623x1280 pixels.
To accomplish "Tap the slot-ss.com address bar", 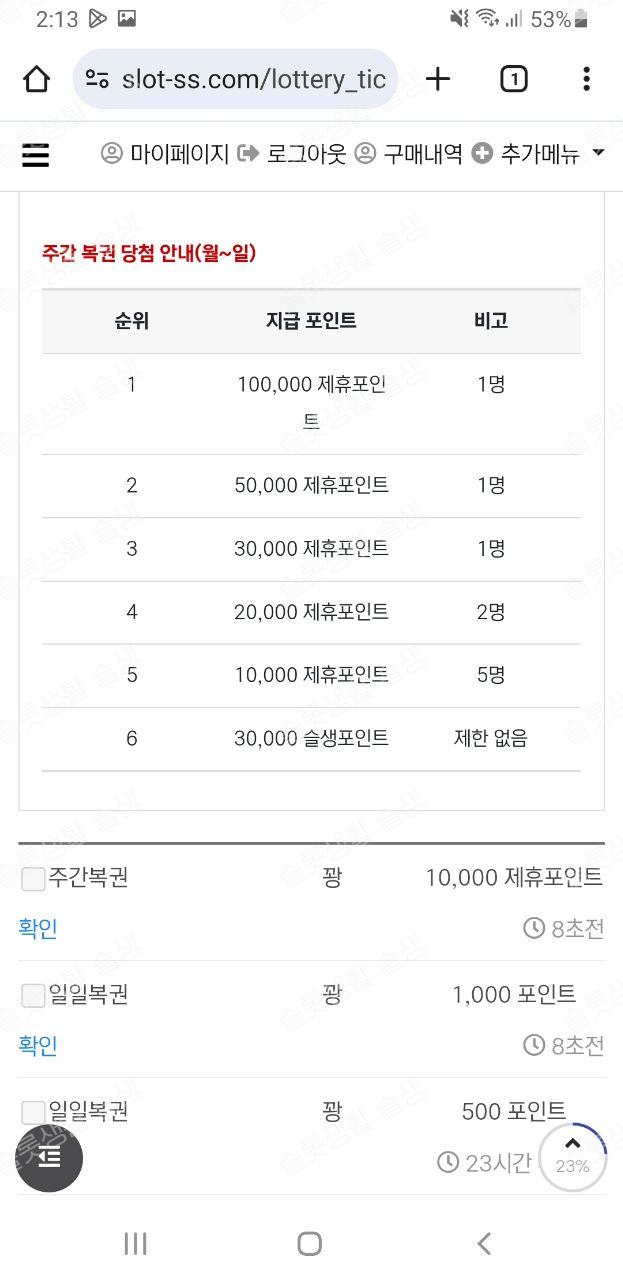I will coord(252,79).
